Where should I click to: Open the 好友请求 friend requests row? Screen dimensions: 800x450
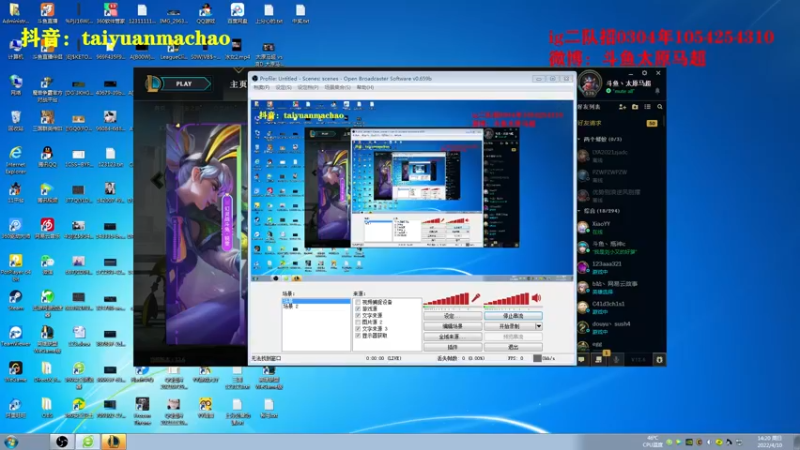tap(619, 123)
